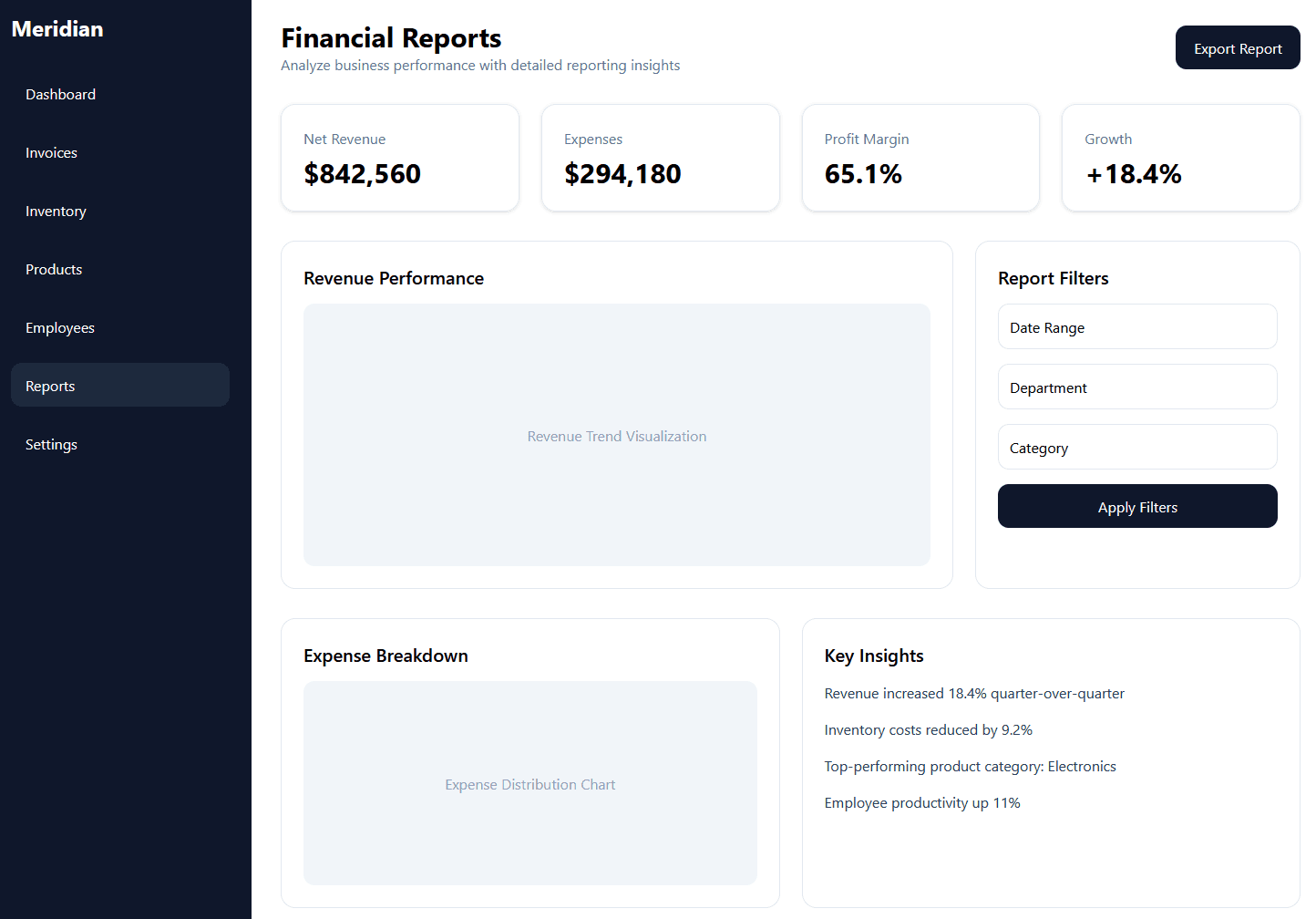Click the Revenue Performance heading
This screenshot has height=919, width=1316.
click(x=394, y=278)
